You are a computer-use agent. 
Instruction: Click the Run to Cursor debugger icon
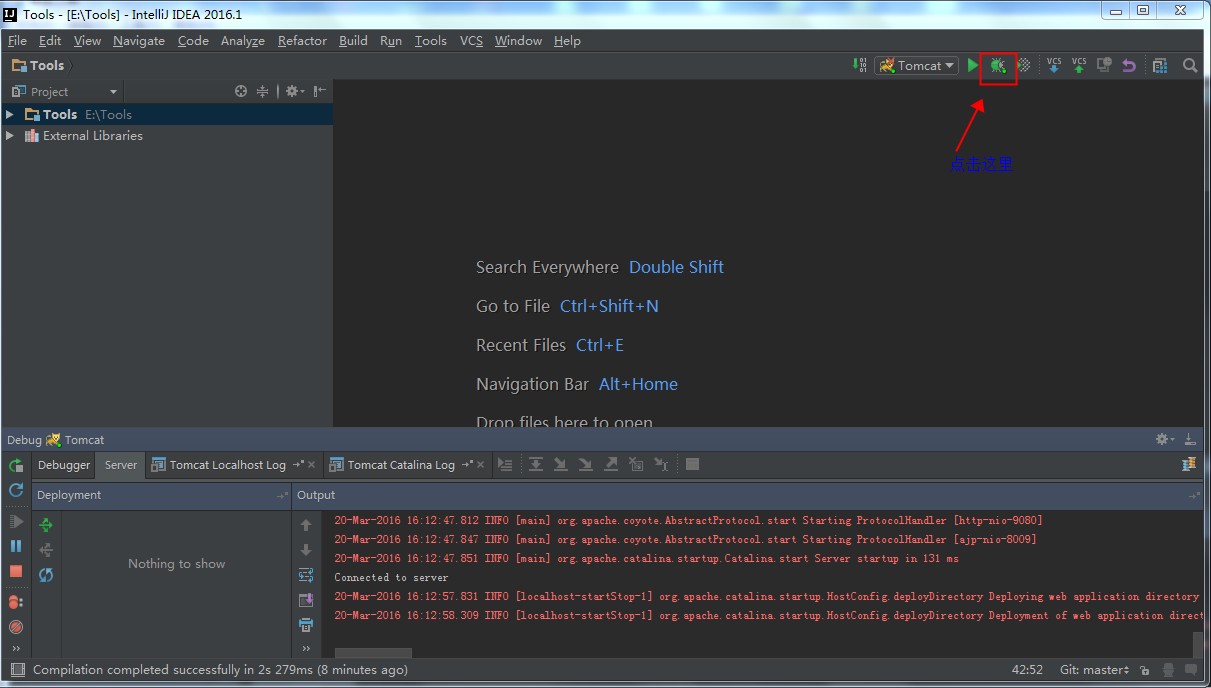tap(661, 464)
